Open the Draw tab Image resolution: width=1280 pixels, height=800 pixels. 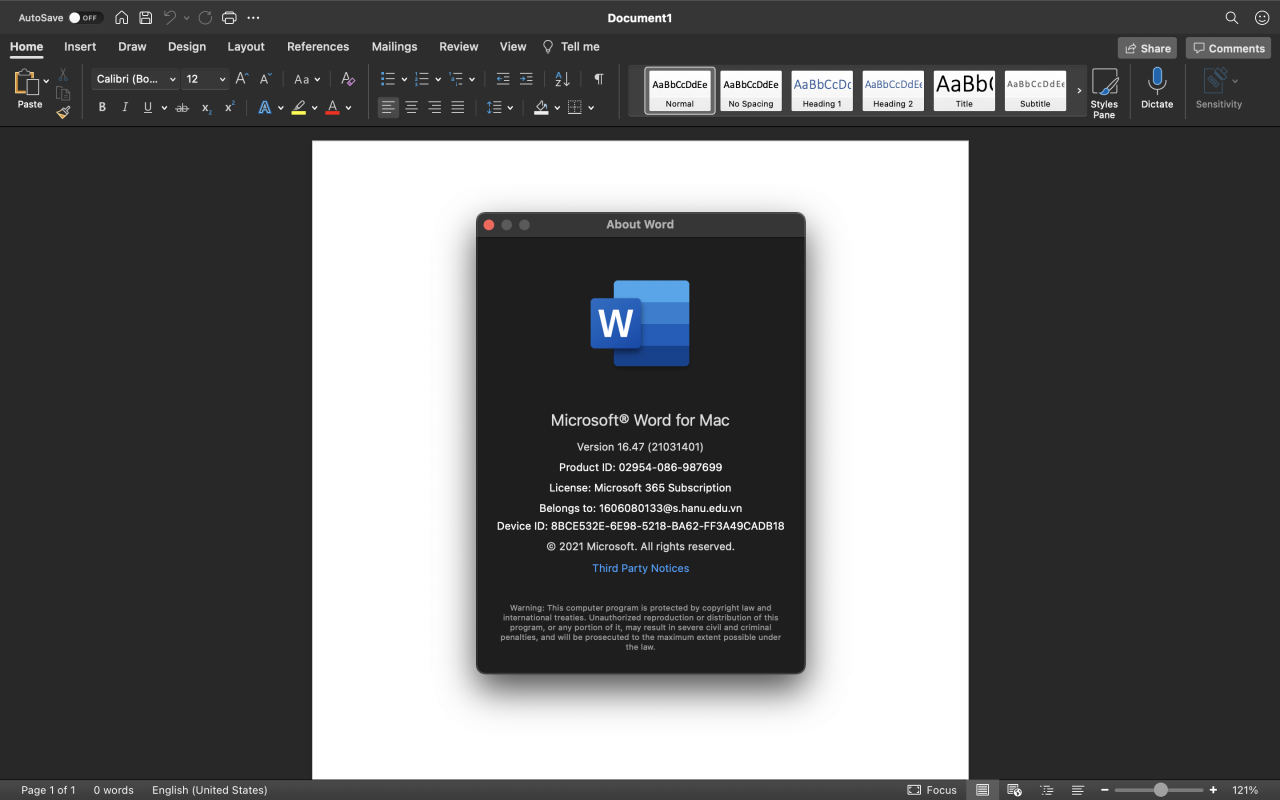[132, 47]
